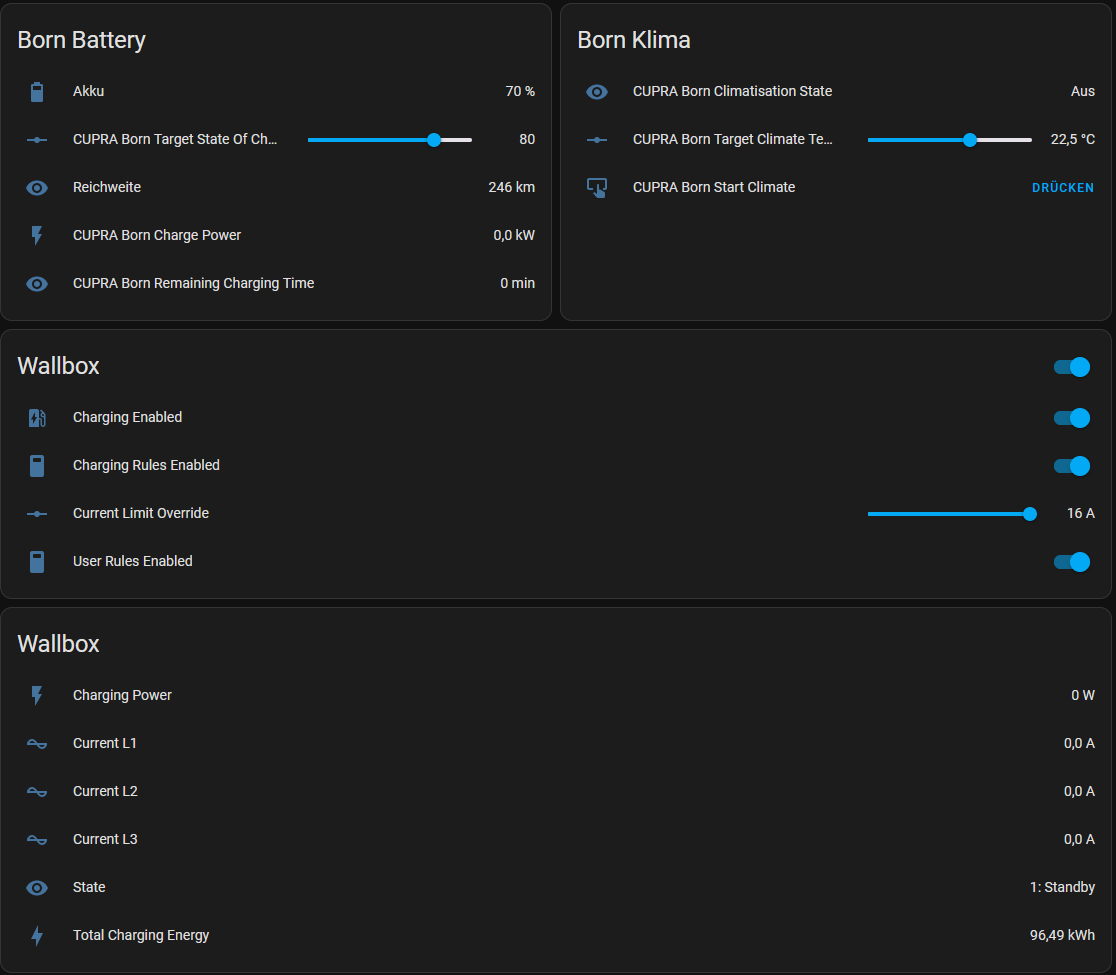Open the Current L1 entity label
The width and height of the screenshot is (1116, 975).
[x=105, y=744]
